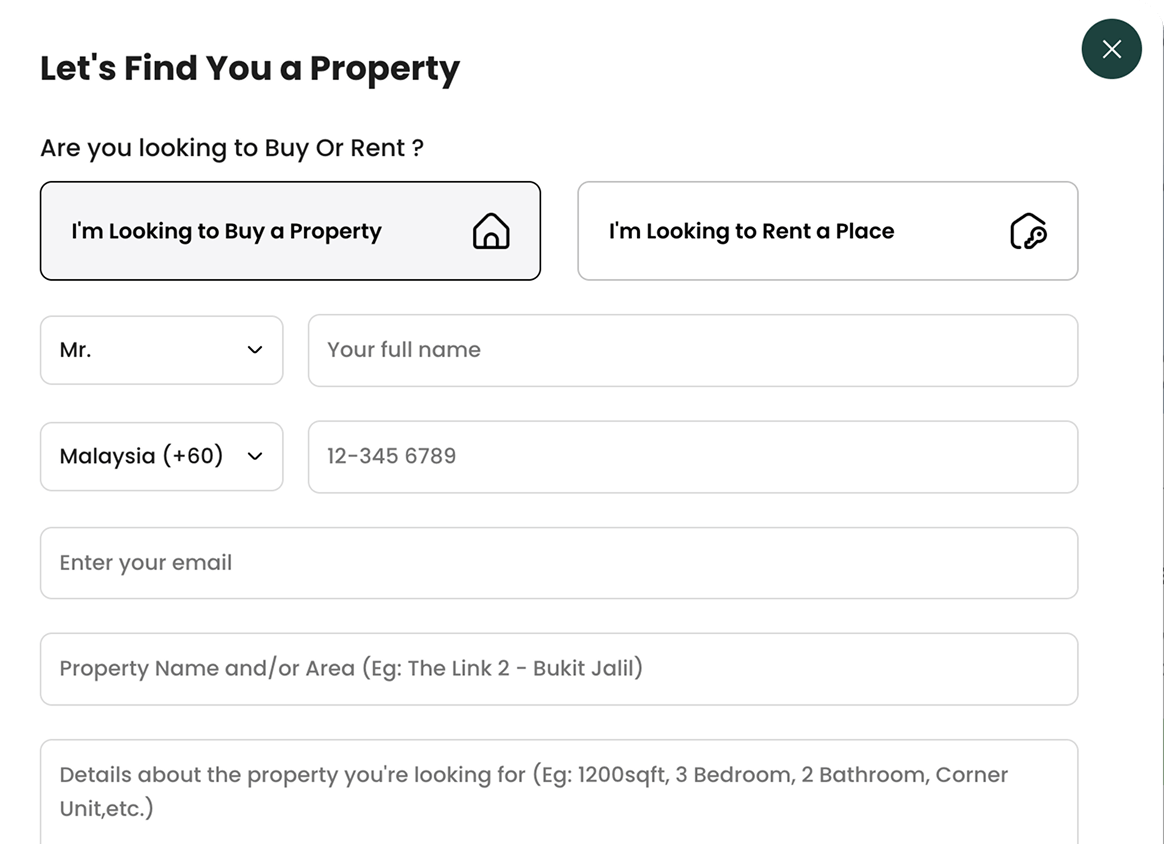Open the Malaysia (+60) country code dropdown

tap(161, 457)
